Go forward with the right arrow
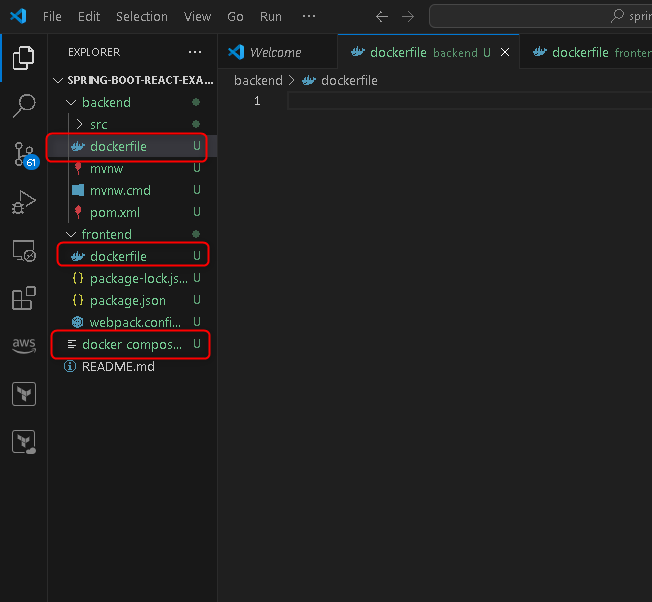The height and width of the screenshot is (602, 652). point(408,17)
